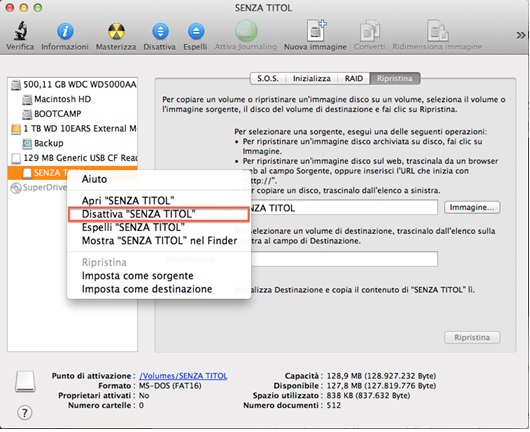Screen dimensions: 530x432
Task: Click the empty Destinazione field
Action: coord(344,259)
